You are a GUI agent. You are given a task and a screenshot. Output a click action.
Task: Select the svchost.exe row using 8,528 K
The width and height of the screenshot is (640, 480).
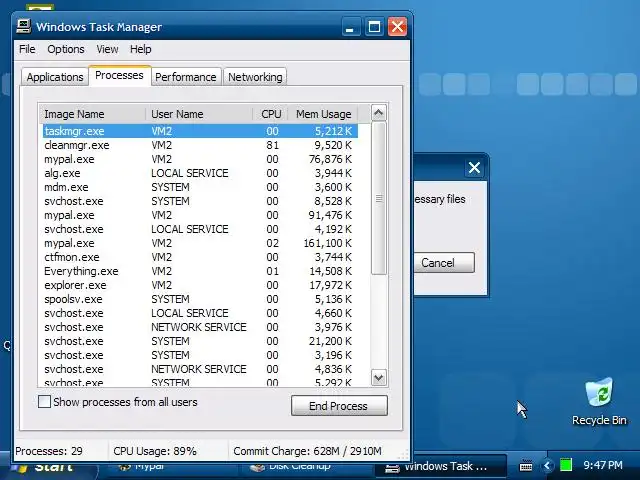[x=200, y=201]
